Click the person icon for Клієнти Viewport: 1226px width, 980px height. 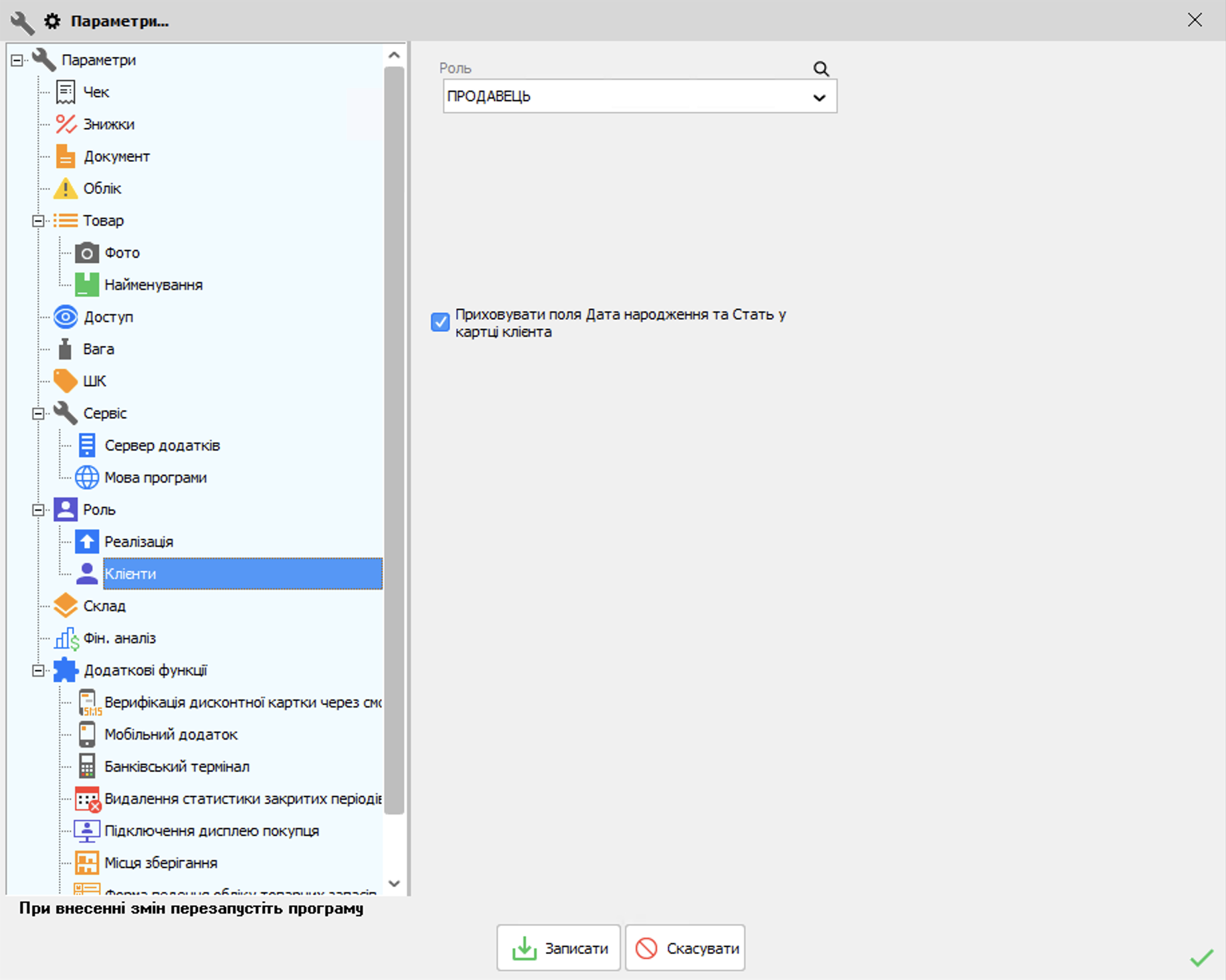click(87, 574)
